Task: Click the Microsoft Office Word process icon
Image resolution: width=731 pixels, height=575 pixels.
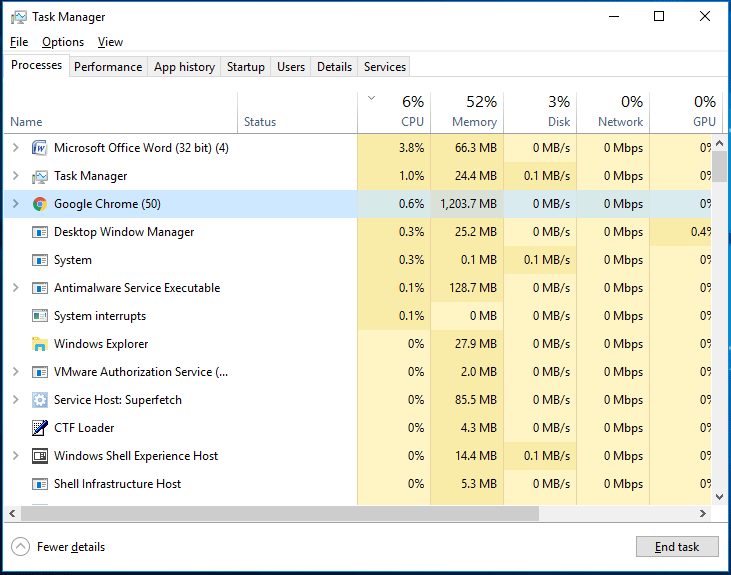Action: coord(40,148)
